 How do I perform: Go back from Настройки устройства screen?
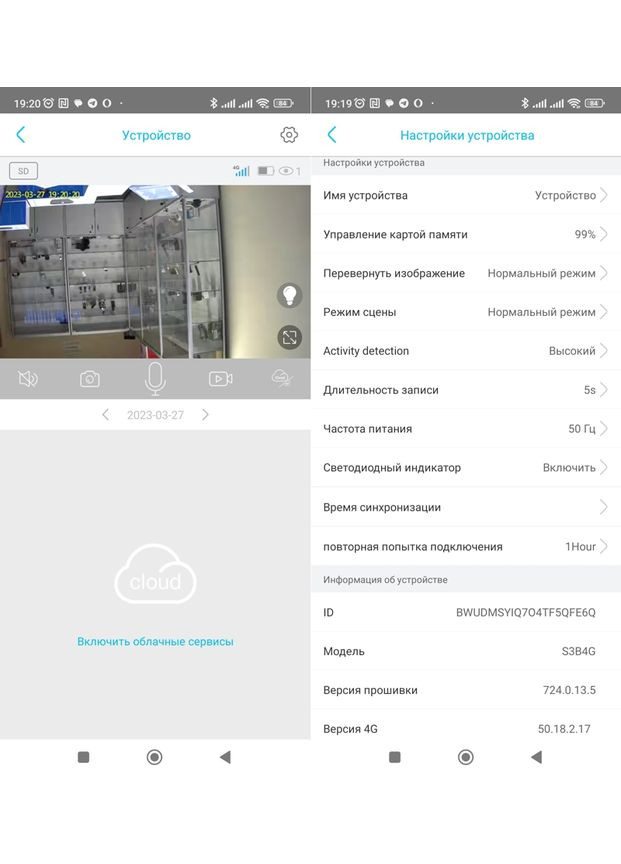pos(332,135)
